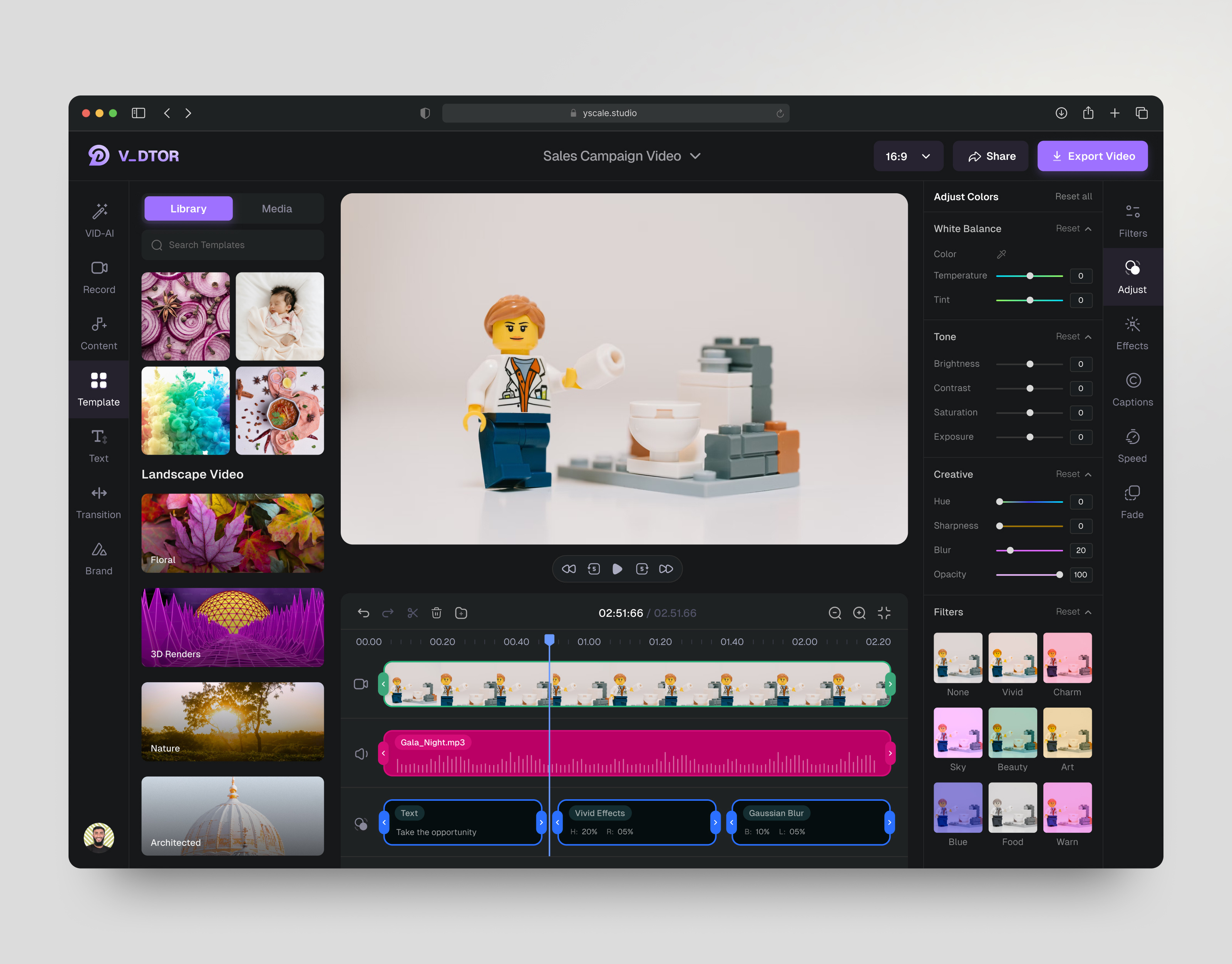This screenshot has width=1232, height=964.
Task: Undo the last edit
Action: pos(363,613)
